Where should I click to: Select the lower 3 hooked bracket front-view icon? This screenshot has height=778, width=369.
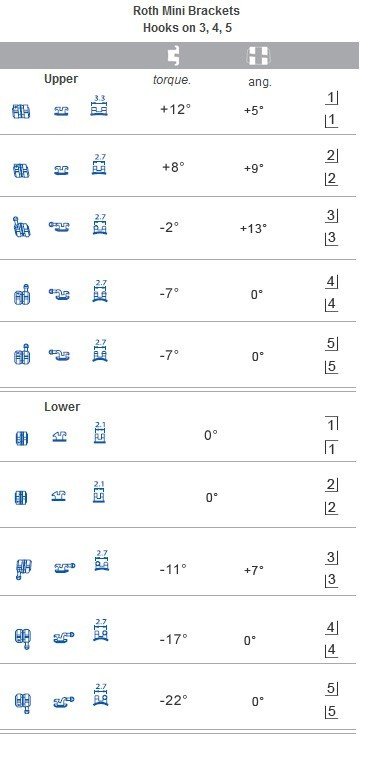pyautogui.click(x=23, y=569)
